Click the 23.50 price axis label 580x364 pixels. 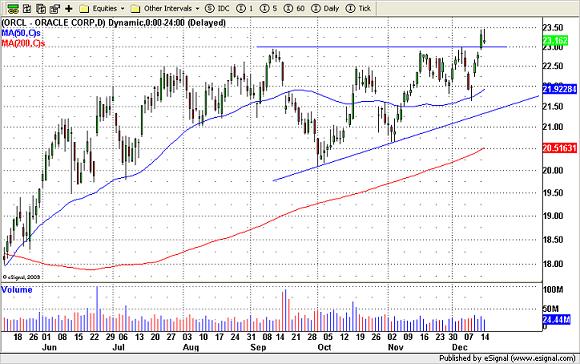[x=553, y=28]
